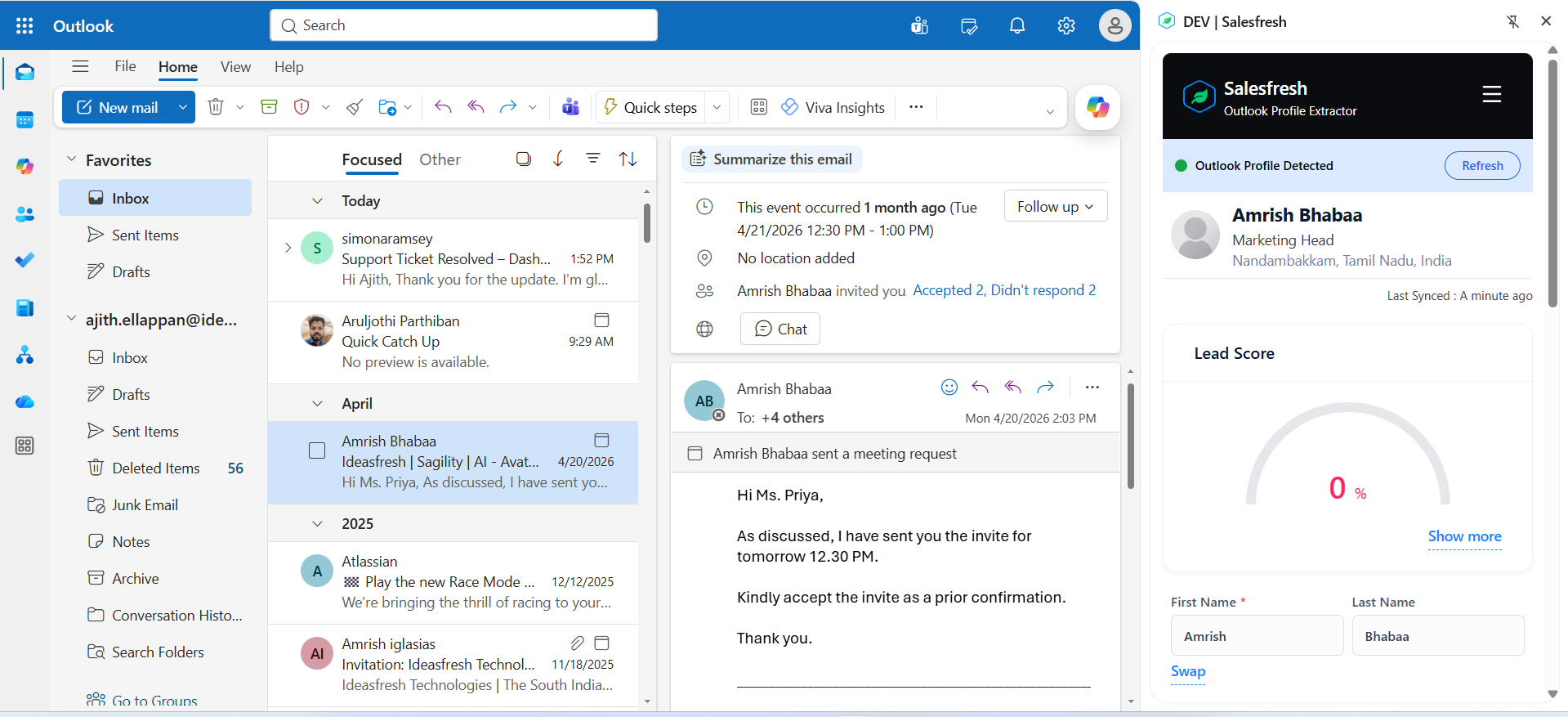Open Mail in the left app rail
This screenshot has height=717, width=1568.
(x=25, y=73)
